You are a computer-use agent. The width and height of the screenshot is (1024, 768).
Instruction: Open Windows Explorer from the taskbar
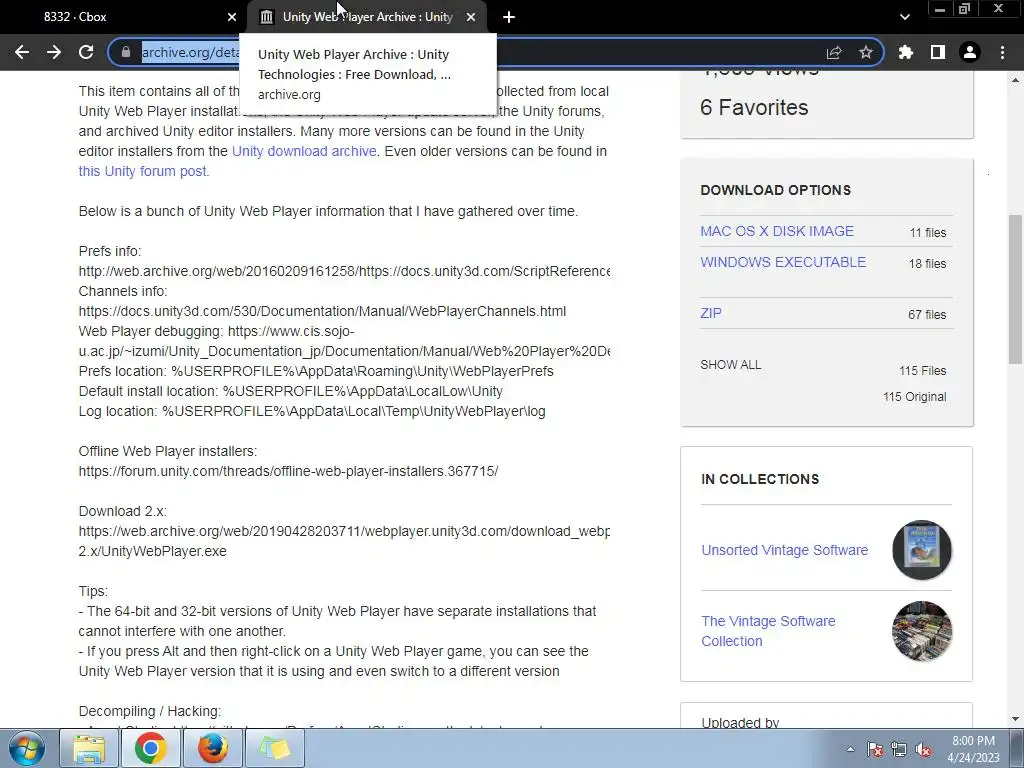pos(89,748)
